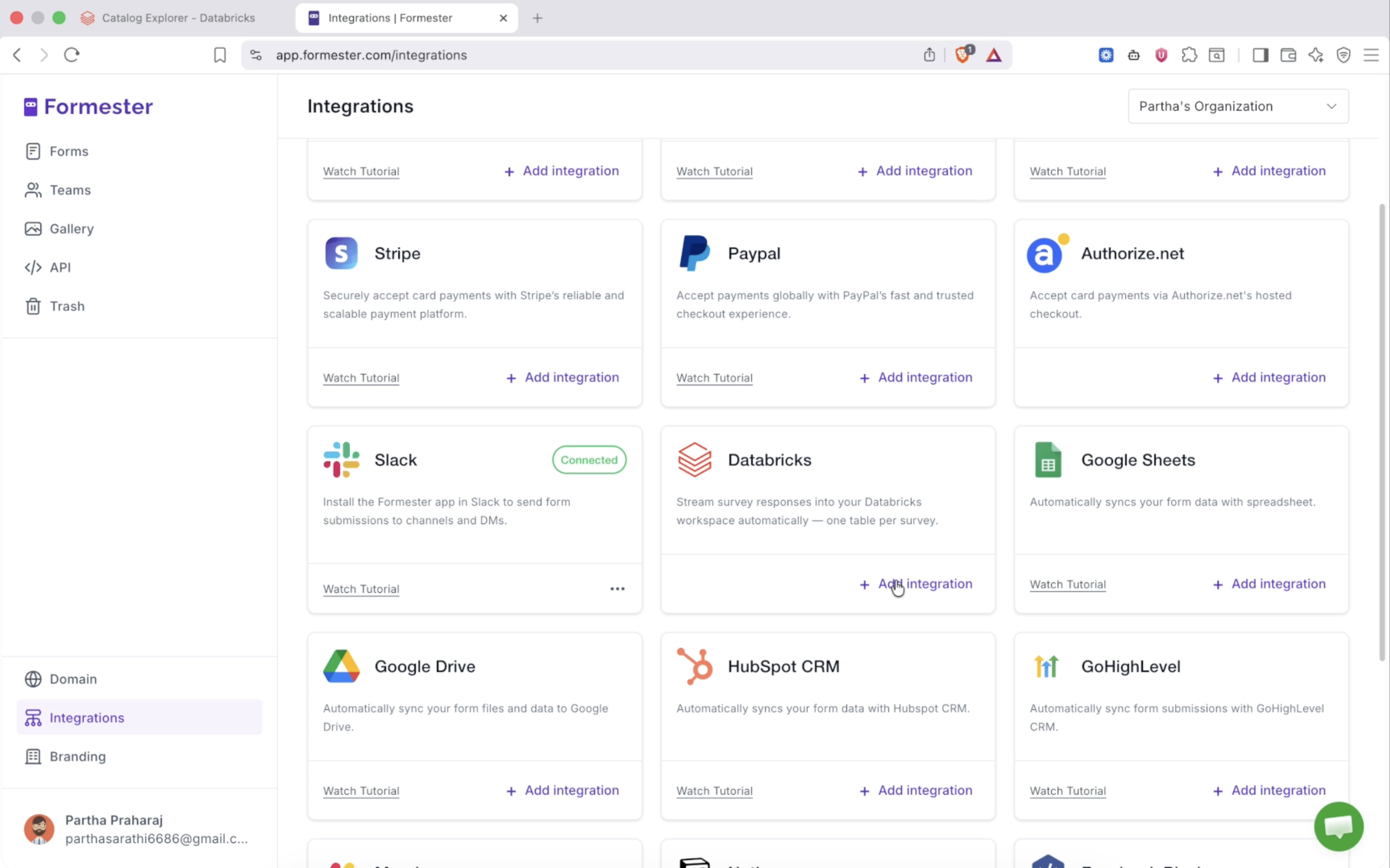Reload the page with refresh icon
This screenshot has width=1390, height=868.
click(x=72, y=55)
